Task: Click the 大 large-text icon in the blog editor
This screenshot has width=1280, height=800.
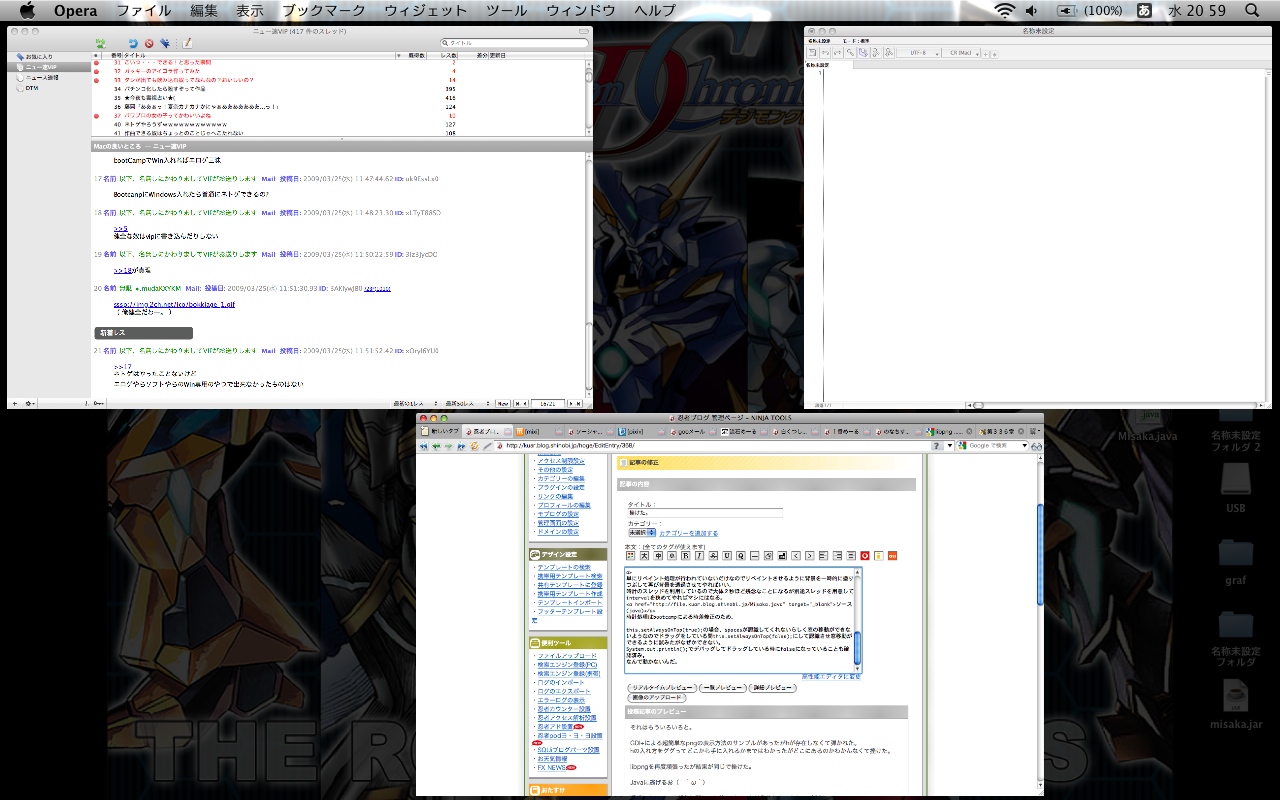Action: [645, 556]
